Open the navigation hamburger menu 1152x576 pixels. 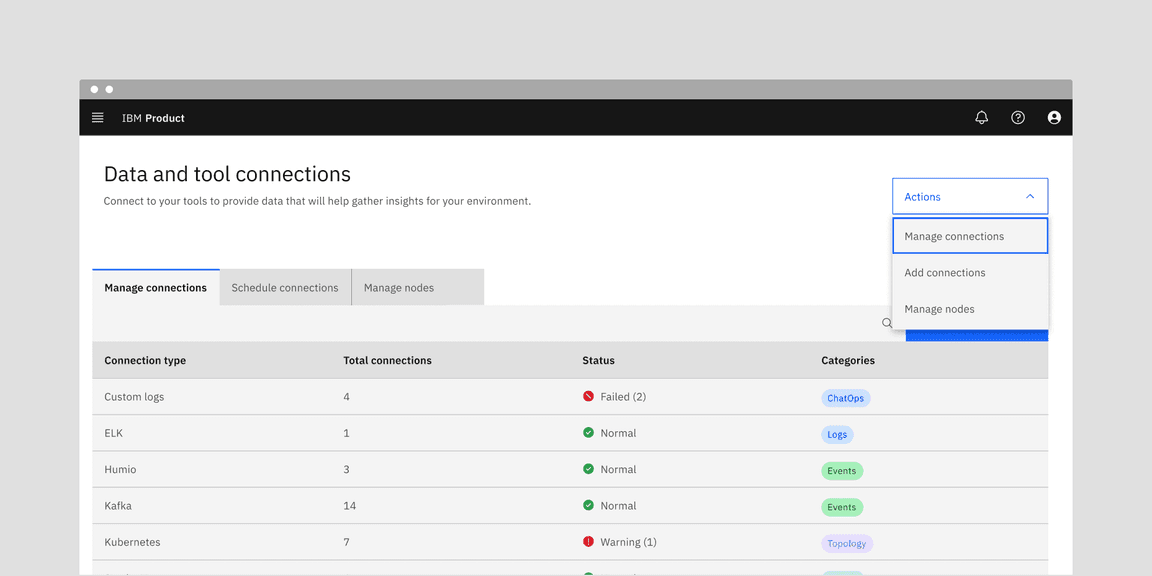click(x=97, y=117)
